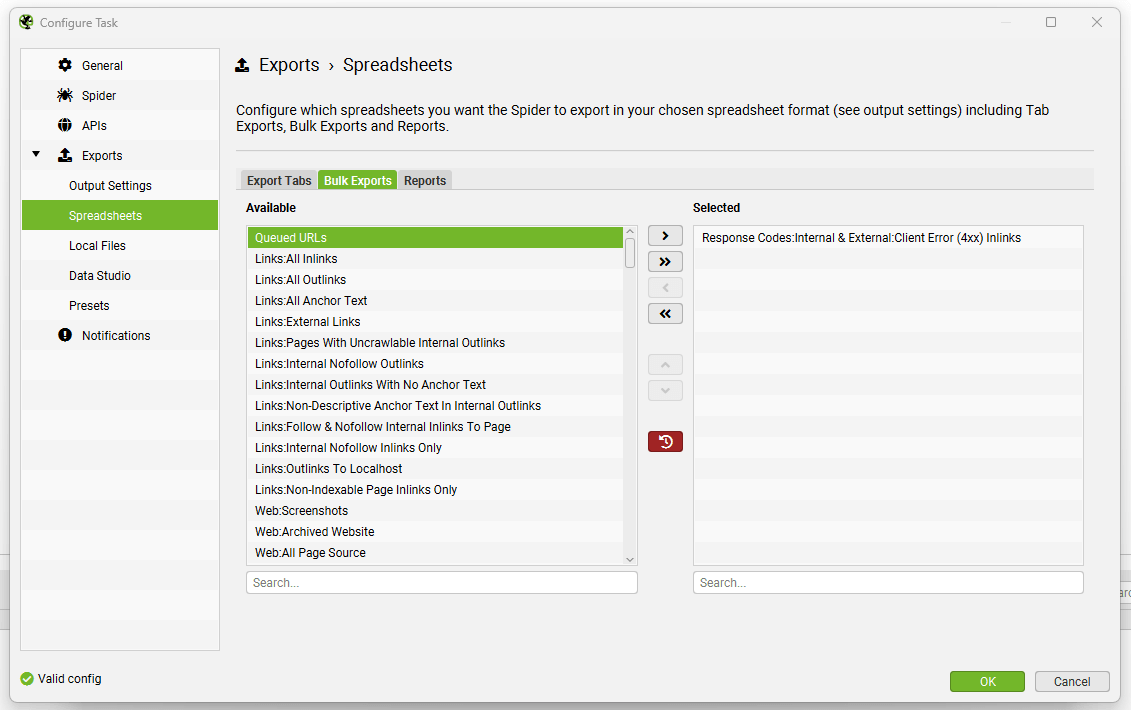Select Links:Internal Nofollow Outlinks row
This screenshot has height=710, width=1131.
[435, 363]
